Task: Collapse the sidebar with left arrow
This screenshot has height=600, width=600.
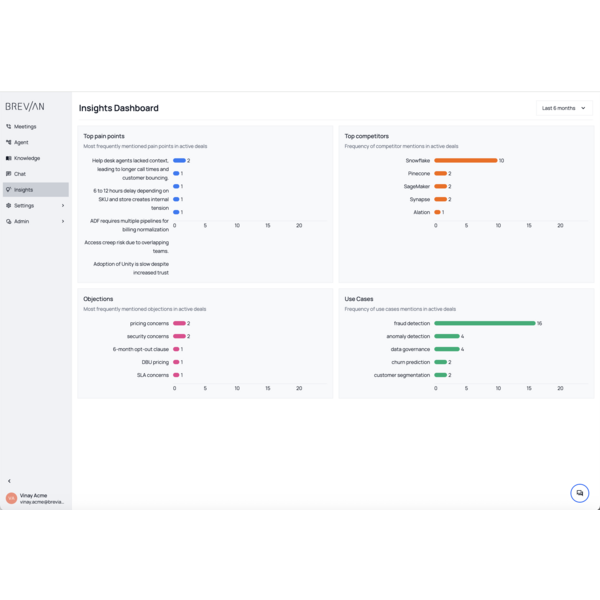Action: (10, 481)
